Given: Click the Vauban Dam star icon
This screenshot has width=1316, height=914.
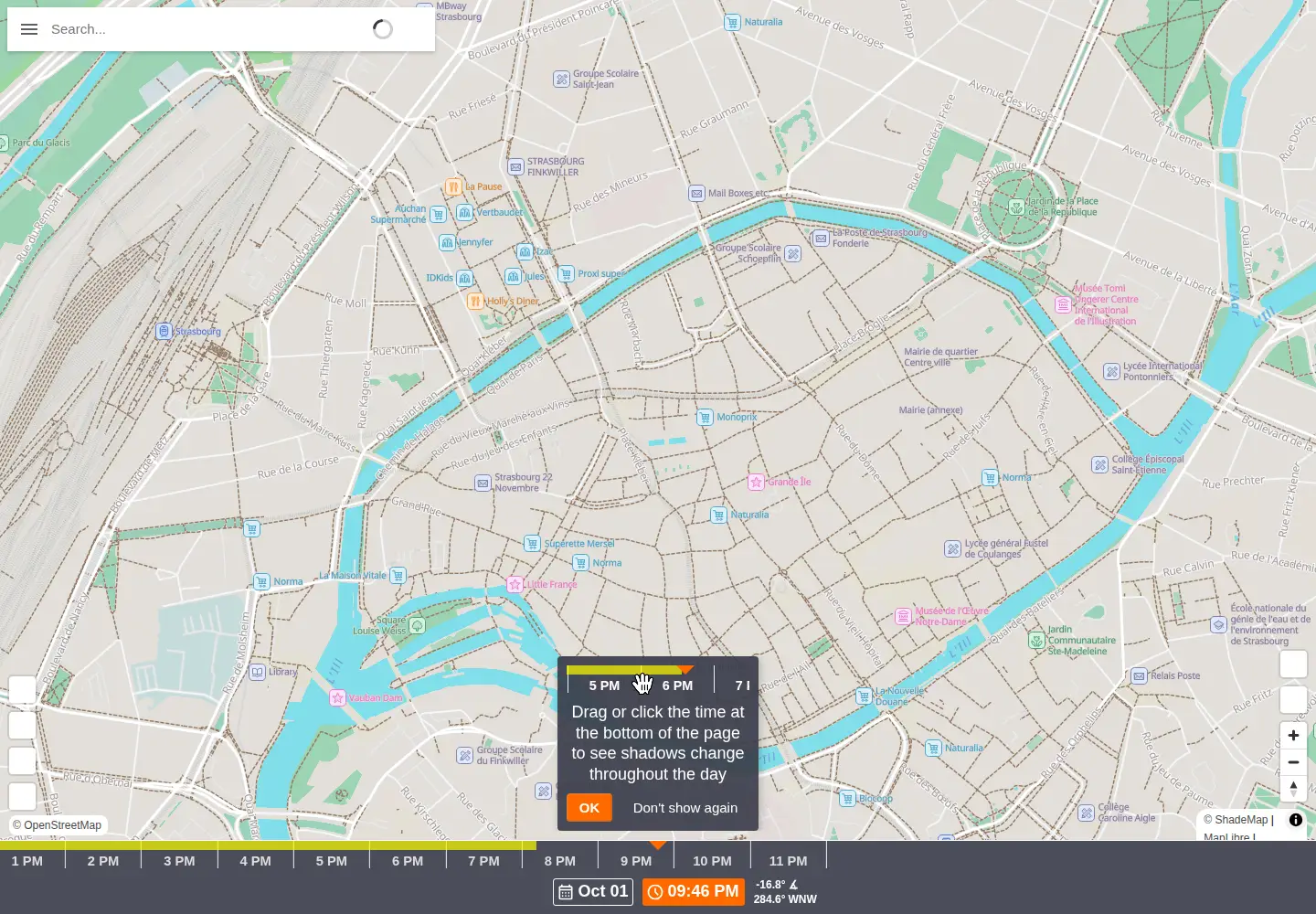Looking at the screenshot, I should [337, 697].
